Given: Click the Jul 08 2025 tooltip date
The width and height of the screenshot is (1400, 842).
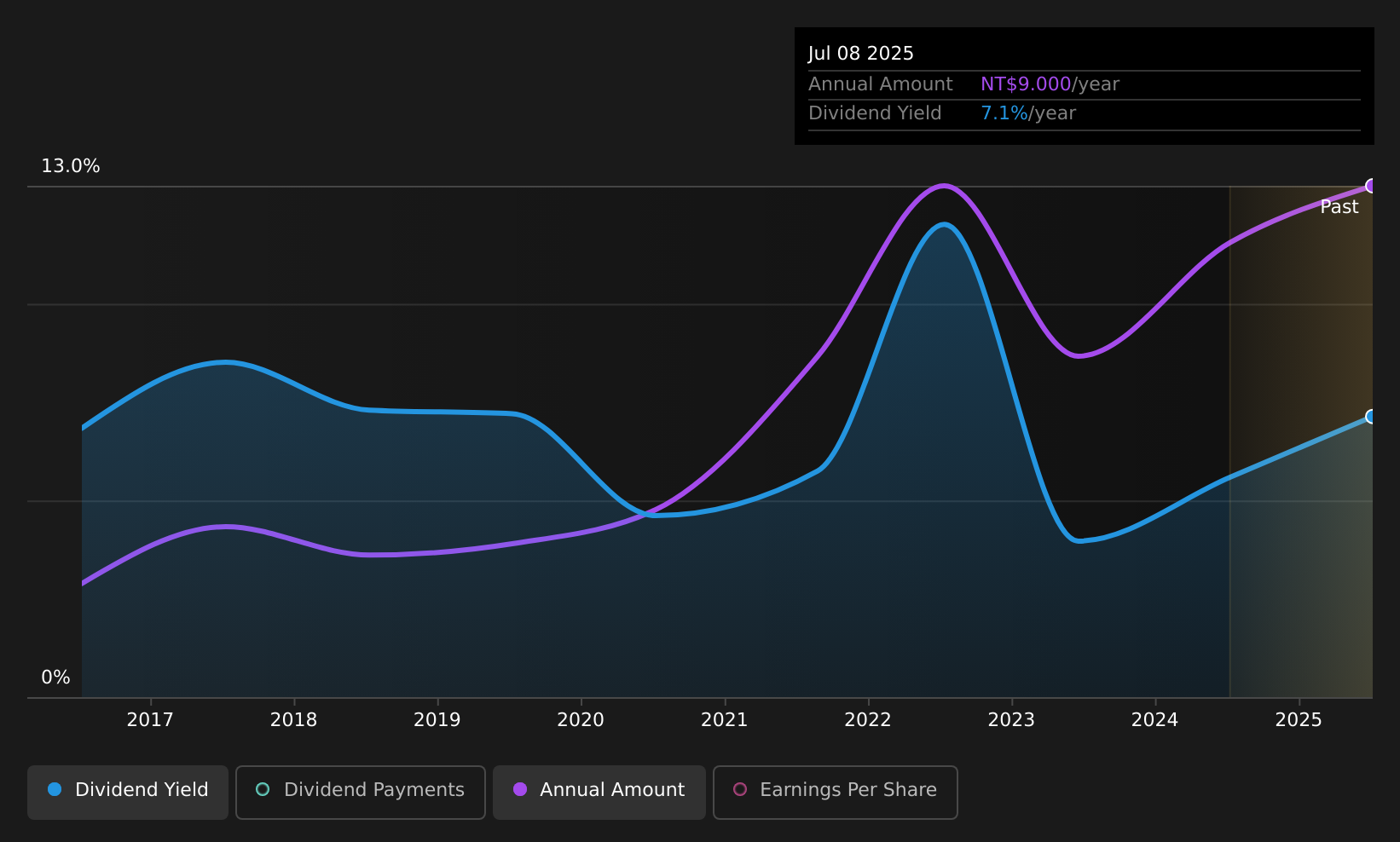Looking at the screenshot, I should pos(861,54).
